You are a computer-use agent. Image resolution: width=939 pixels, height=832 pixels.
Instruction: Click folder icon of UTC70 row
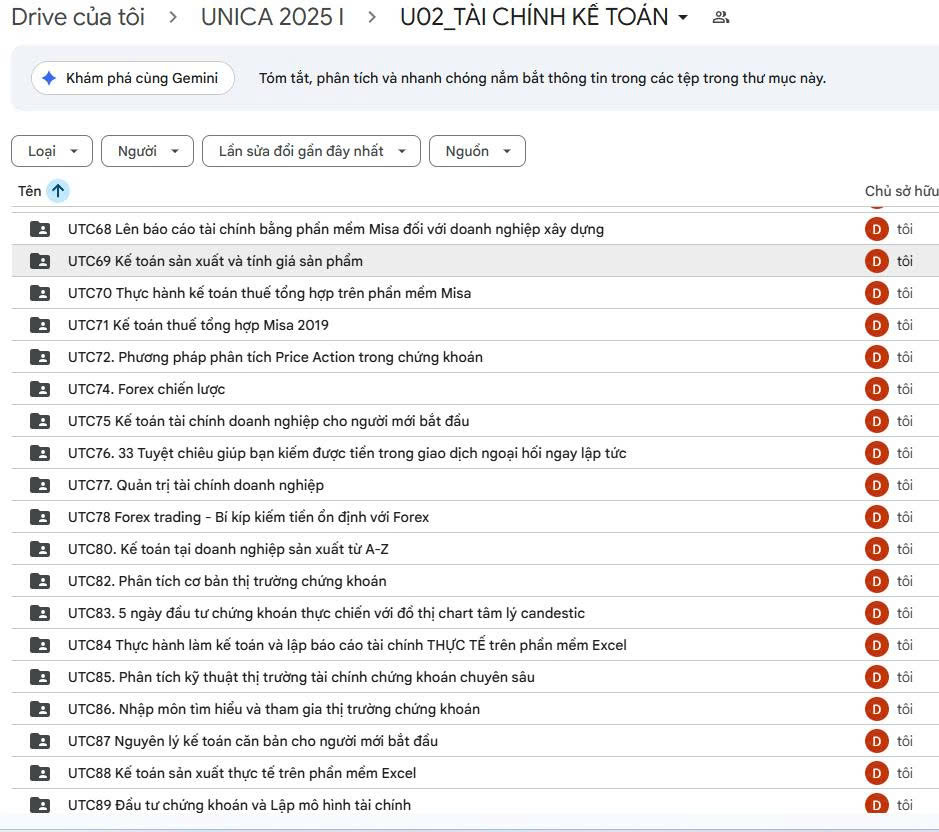[x=40, y=293]
